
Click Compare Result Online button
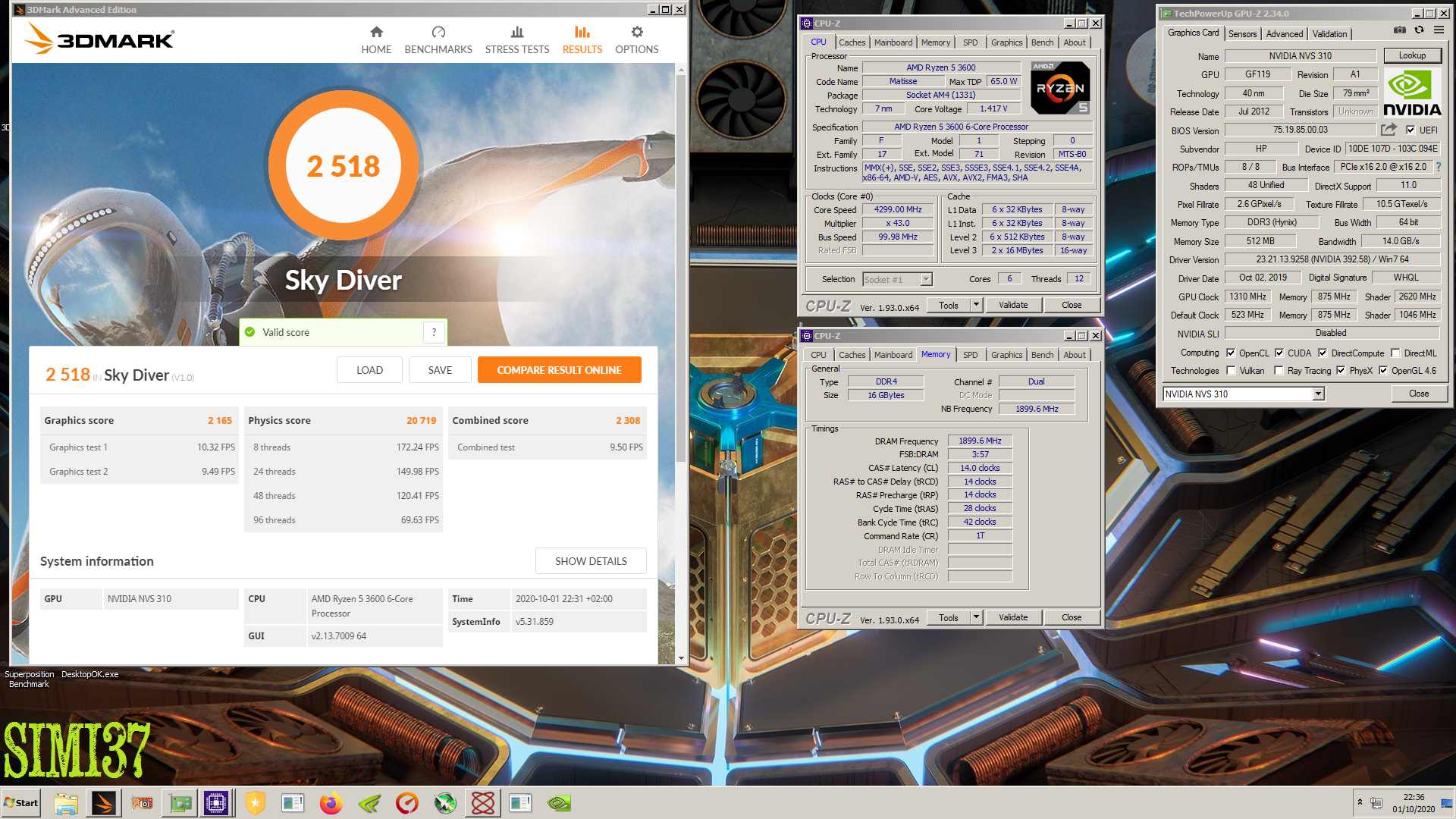coord(559,370)
